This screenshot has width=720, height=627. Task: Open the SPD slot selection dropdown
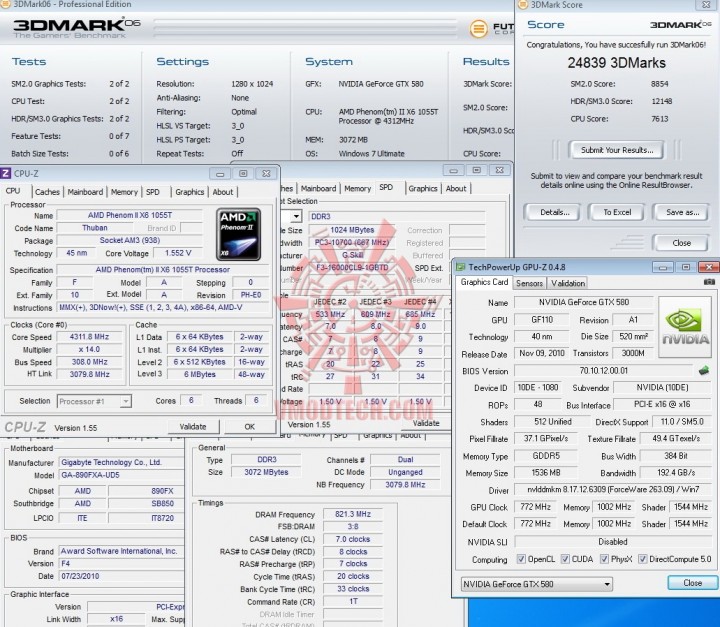pyautogui.click(x=296, y=216)
